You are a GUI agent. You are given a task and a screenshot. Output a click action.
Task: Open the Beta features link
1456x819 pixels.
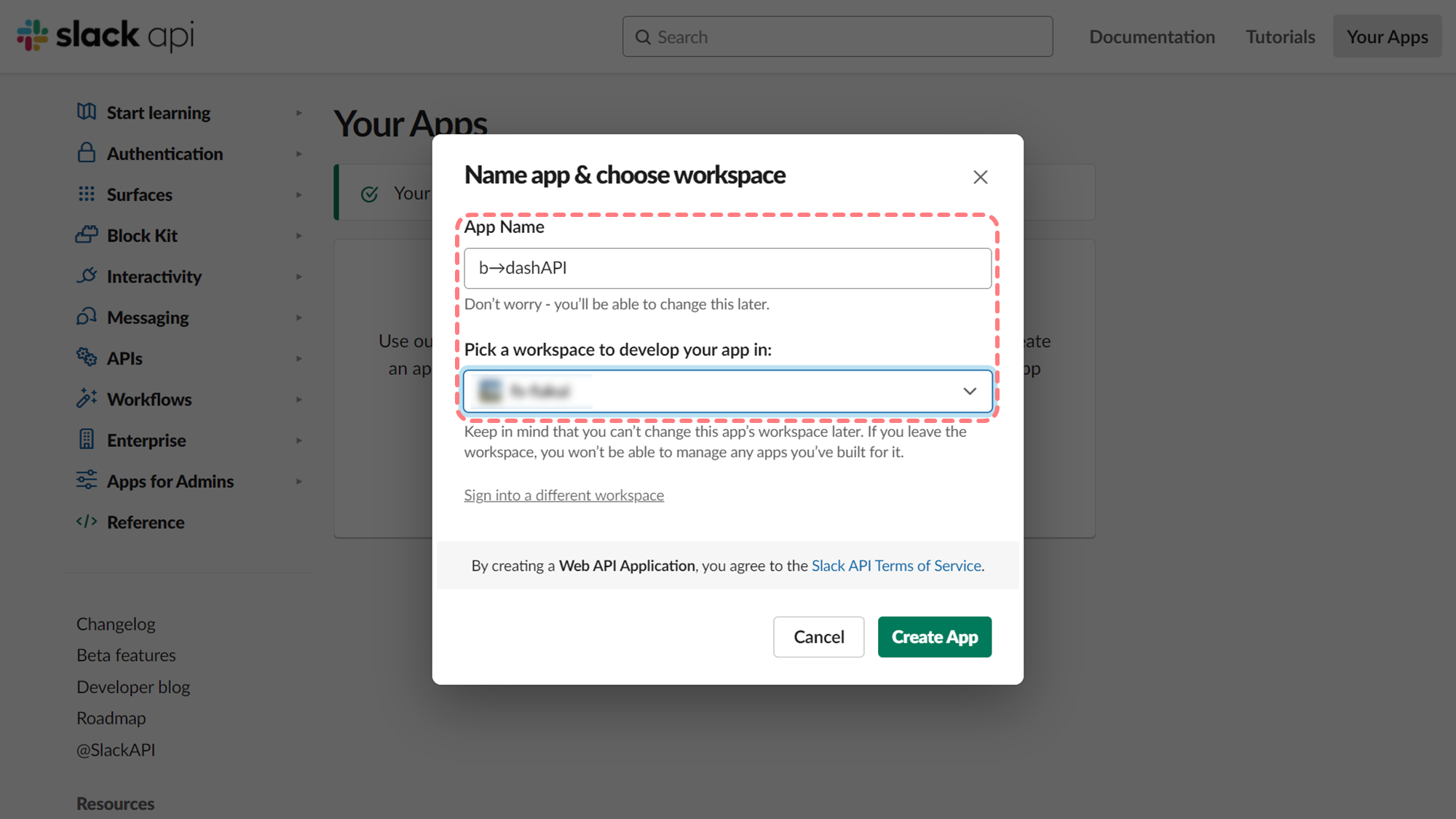pyautogui.click(x=126, y=655)
